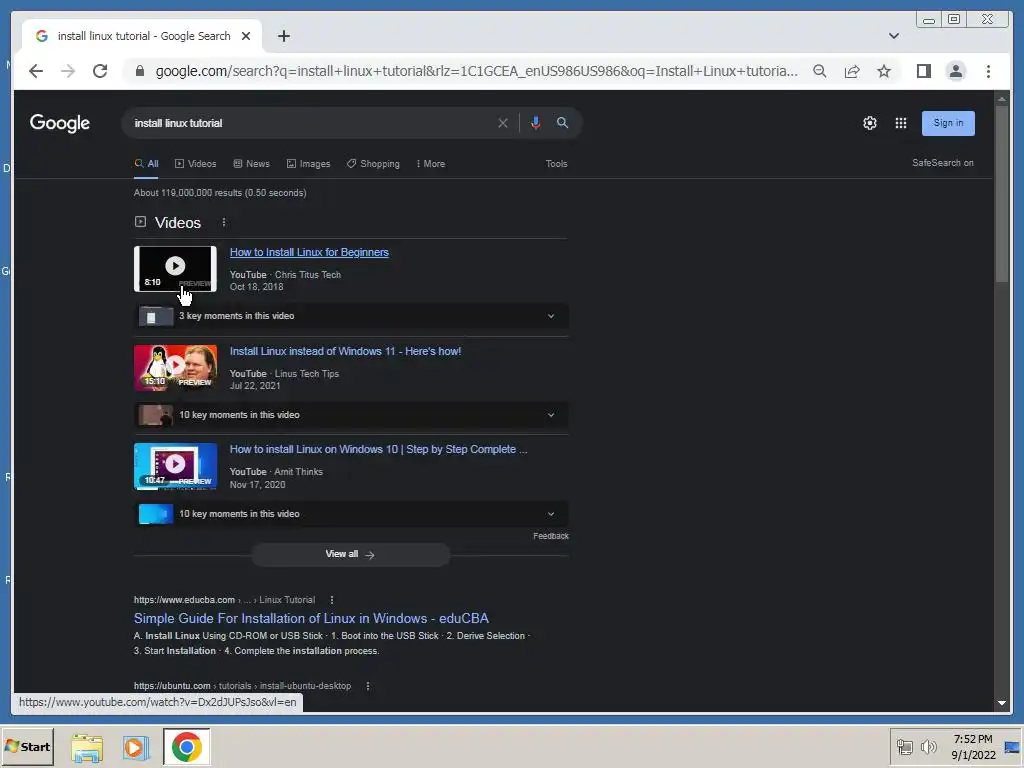Share this page icon
1024x768 pixels.
pos(852,71)
